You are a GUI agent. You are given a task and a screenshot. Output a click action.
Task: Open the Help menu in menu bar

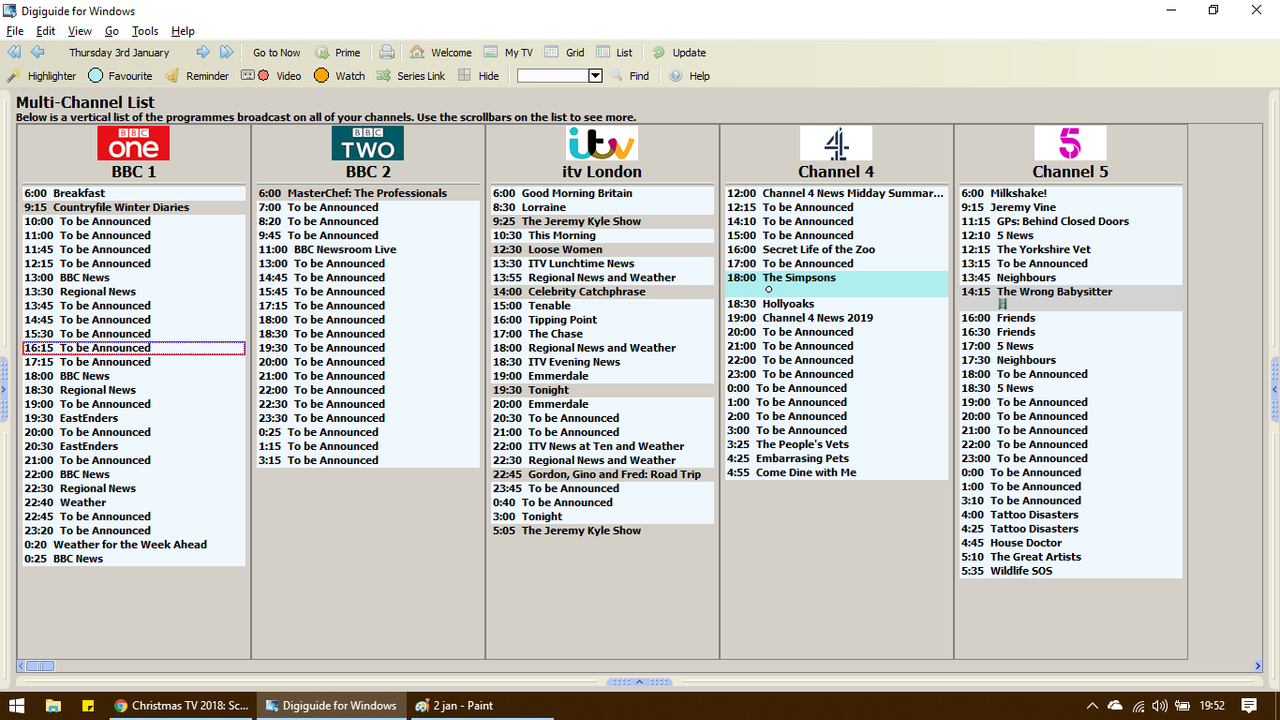pyautogui.click(x=183, y=31)
